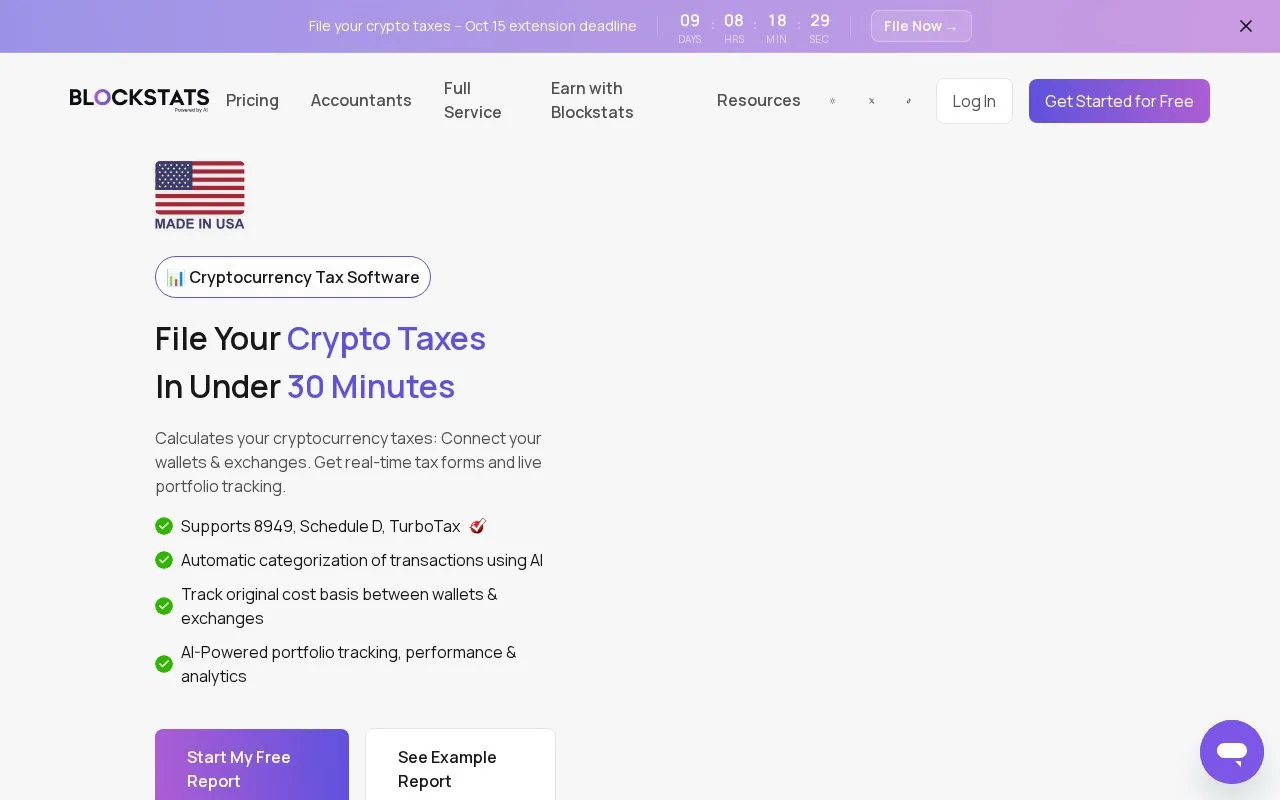The image size is (1280, 800).
Task: Click the green check beside Automatic categorization
Action: point(164,560)
